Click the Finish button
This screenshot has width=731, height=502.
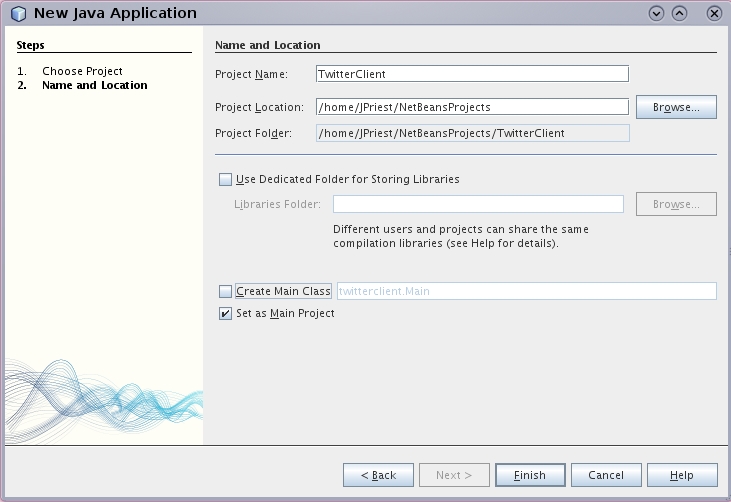530,475
